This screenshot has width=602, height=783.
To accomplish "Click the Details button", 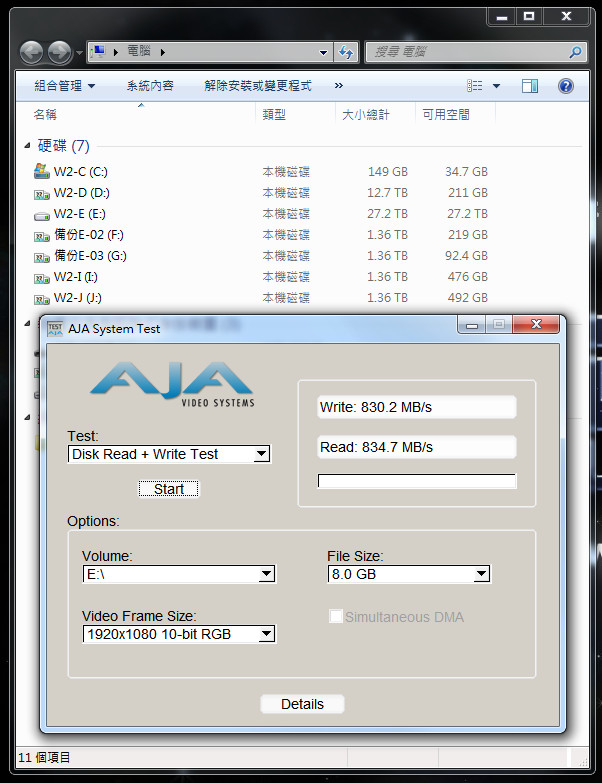I will pyautogui.click(x=302, y=704).
